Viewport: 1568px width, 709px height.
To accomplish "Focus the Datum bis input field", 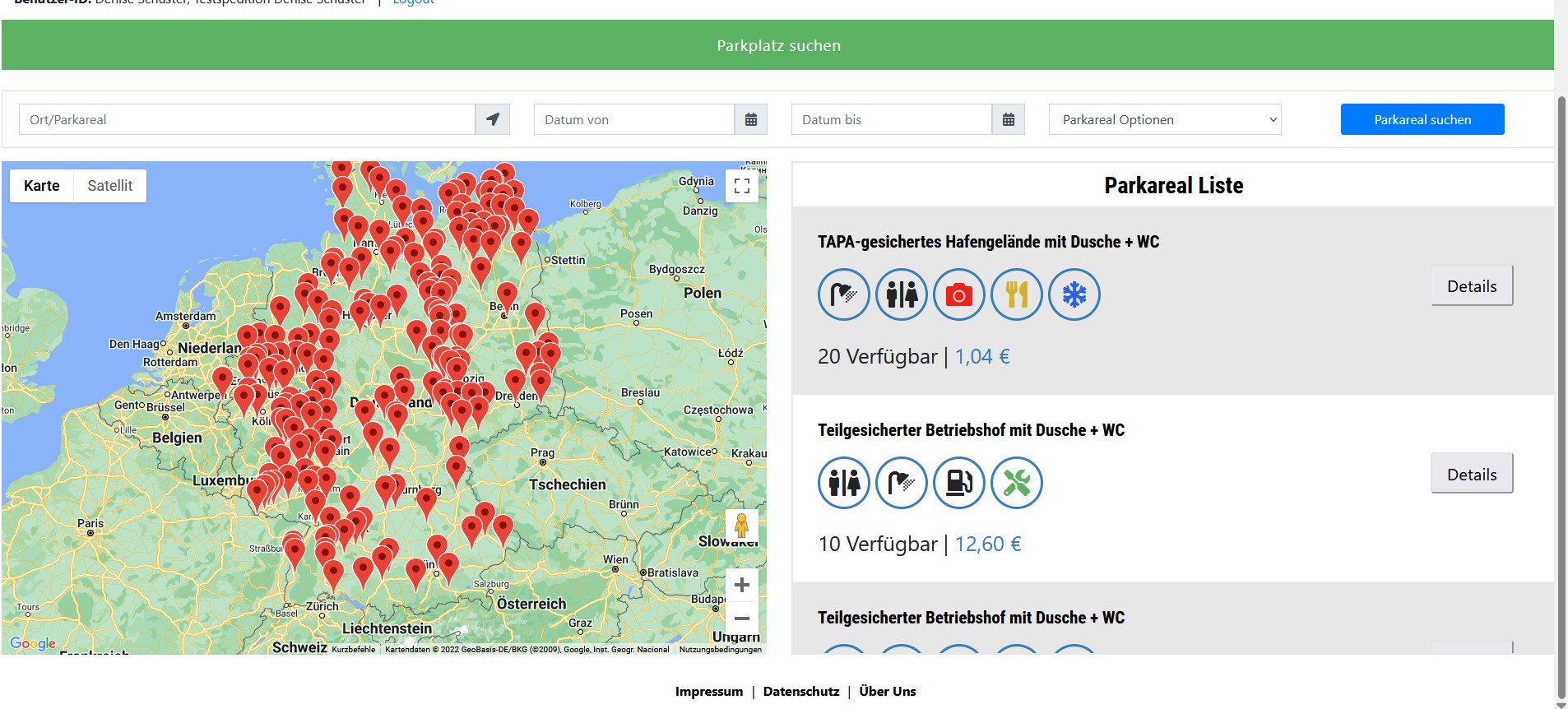I will coord(892,119).
